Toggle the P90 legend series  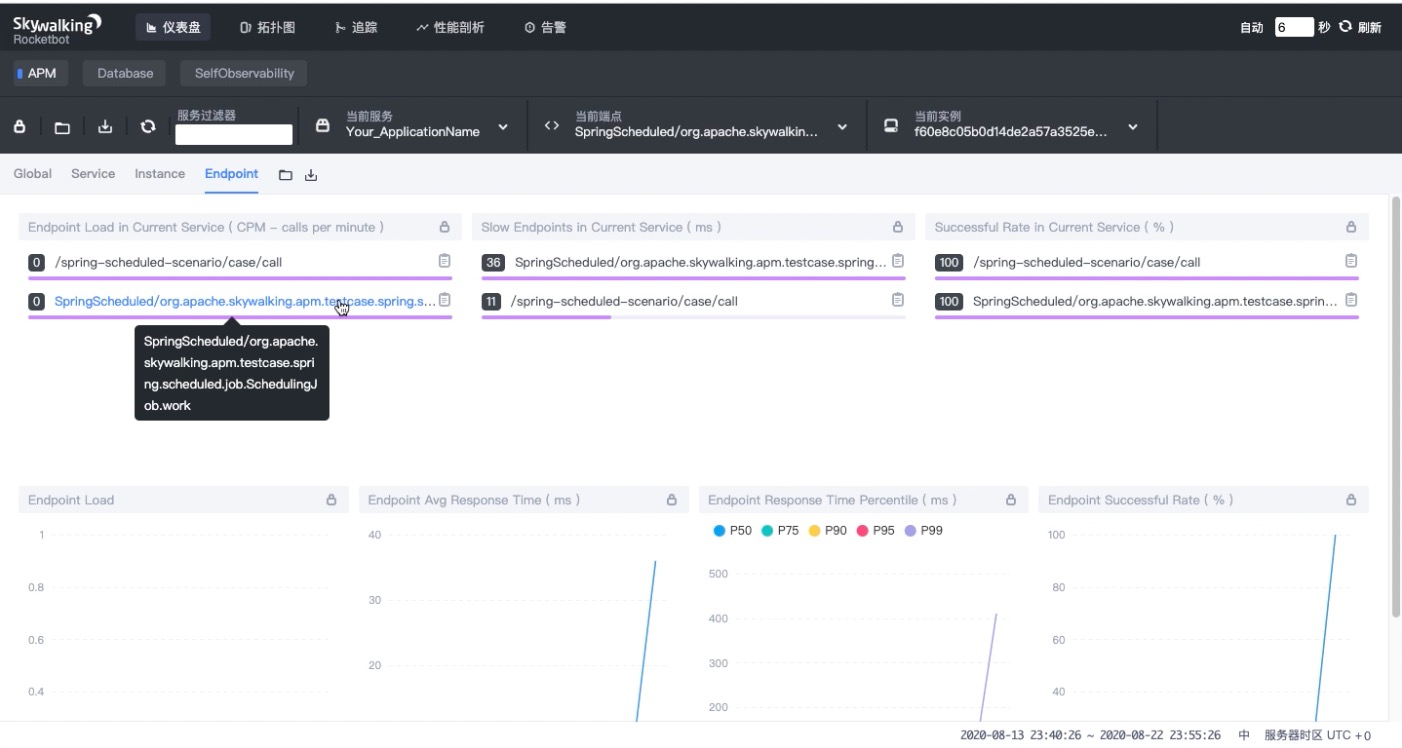(828, 531)
